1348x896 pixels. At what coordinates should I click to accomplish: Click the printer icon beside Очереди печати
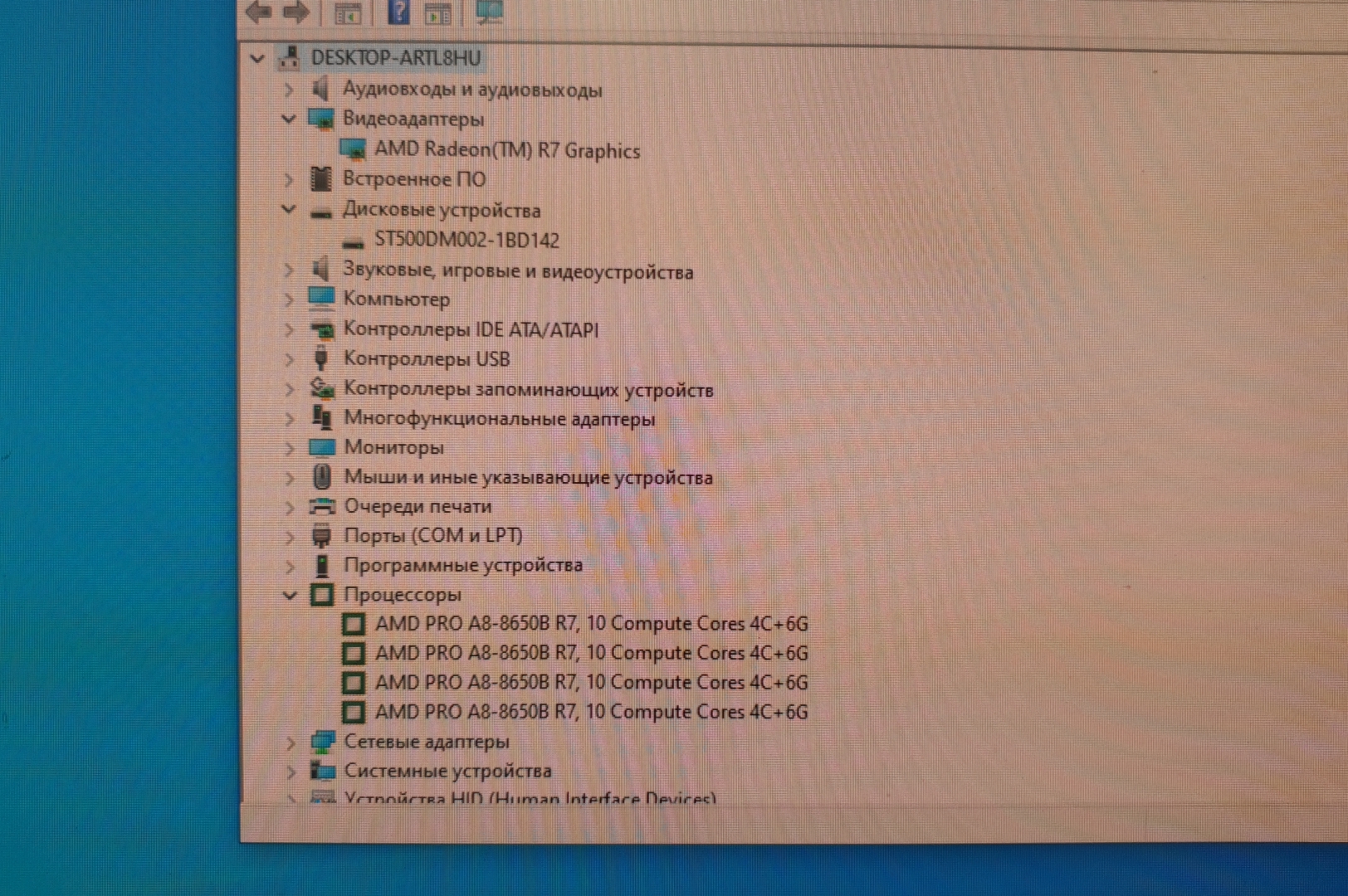(322, 506)
